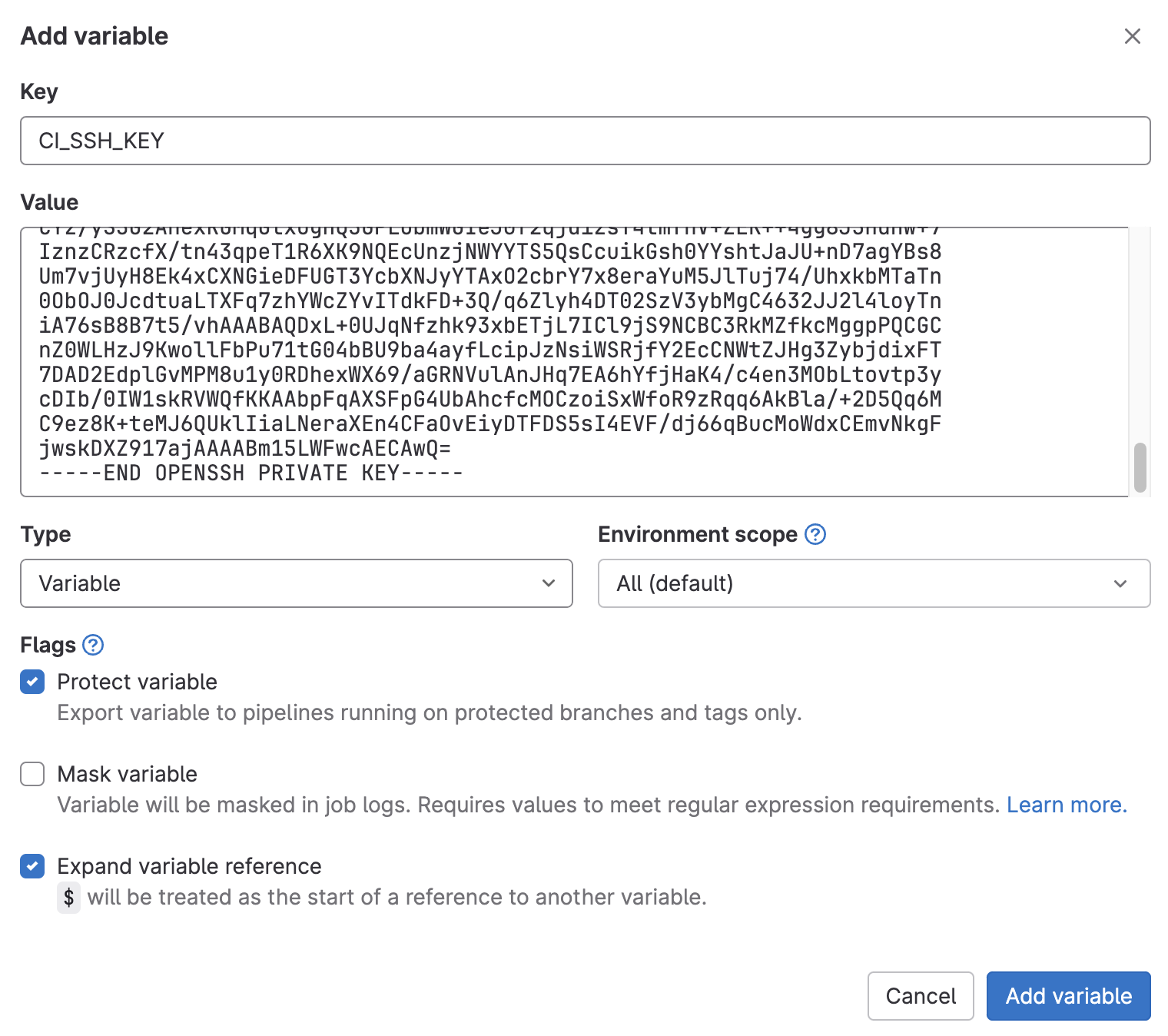
Task: Expand the All (default) environment dropdown
Action: (x=873, y=583)
